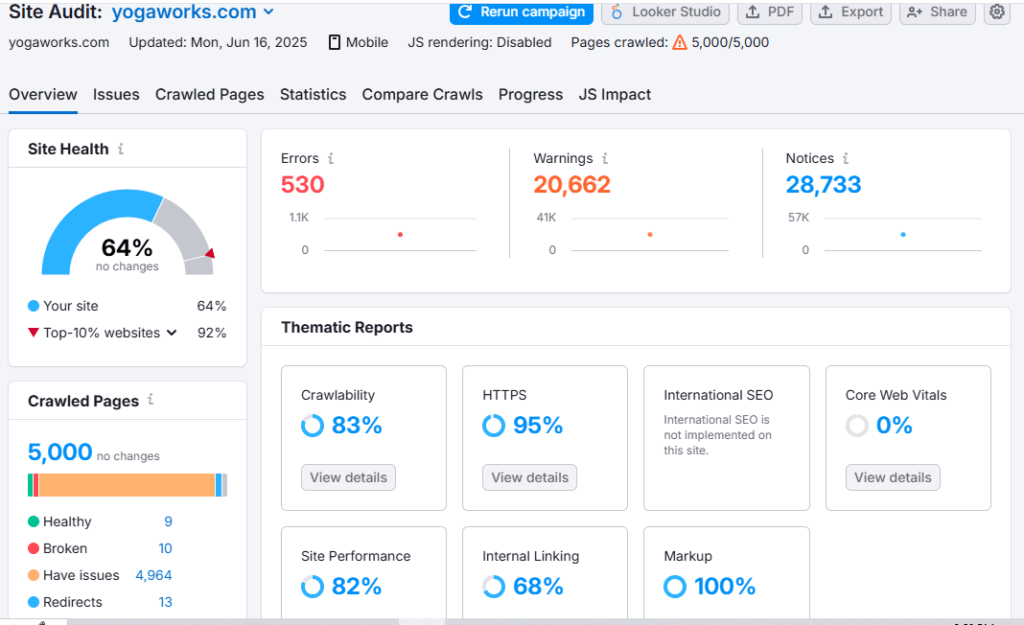This screenshot has height=625, width=1024.
Task: Click the orange segment of crawled pages bar
Action: pyautogui.click(x=127, y=485)
